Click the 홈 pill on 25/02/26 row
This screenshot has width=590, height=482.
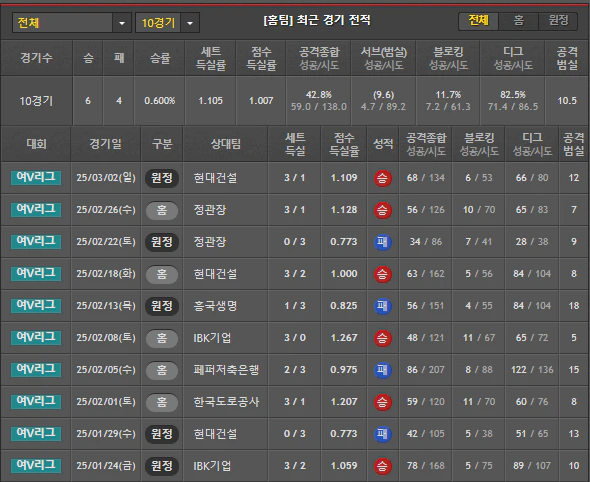click(x=162, y=210)
